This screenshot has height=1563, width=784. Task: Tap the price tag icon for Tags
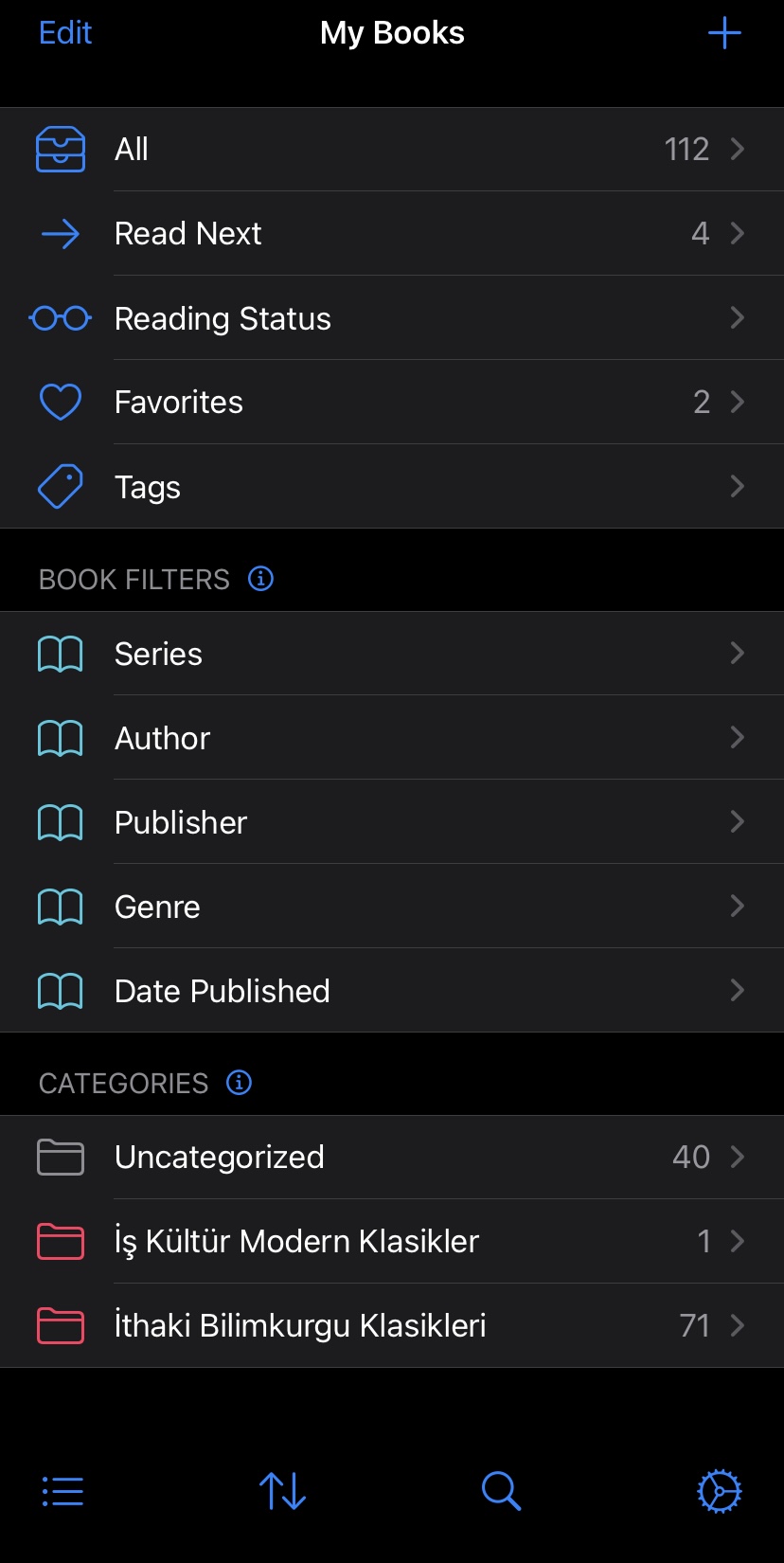61,487
